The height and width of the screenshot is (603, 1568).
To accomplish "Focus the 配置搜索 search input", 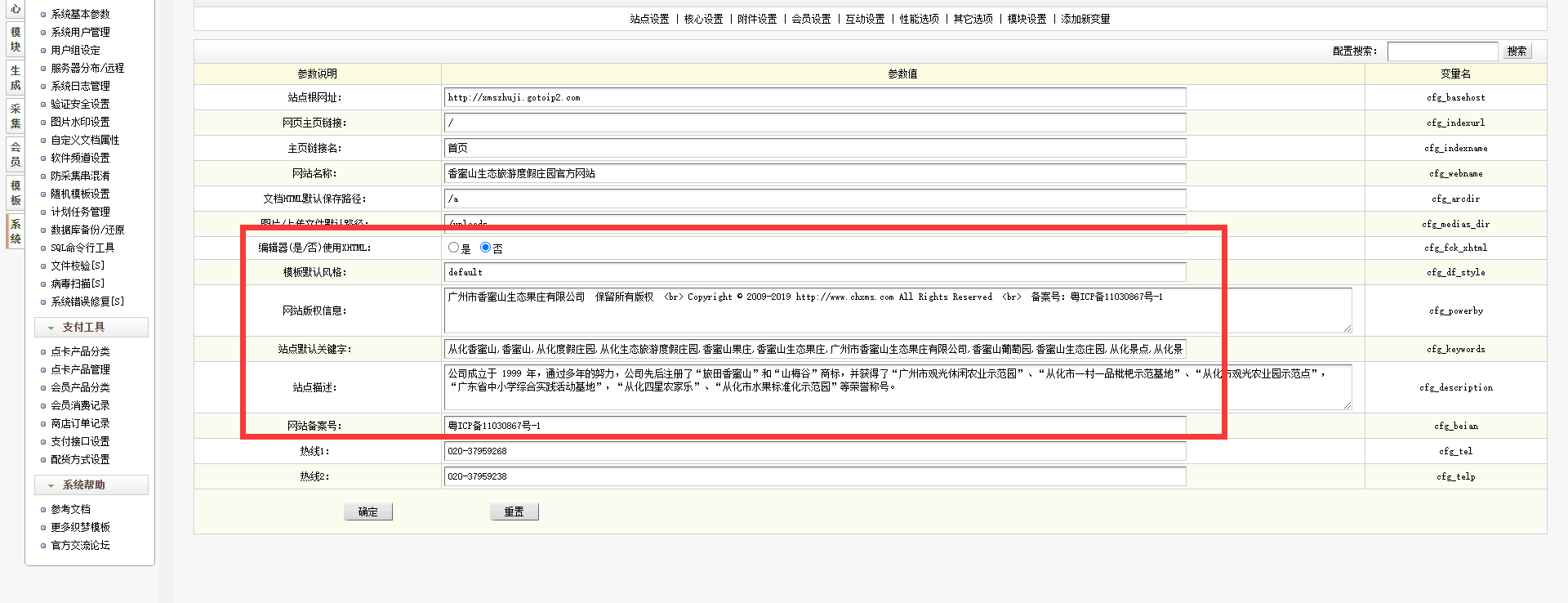I will [x=1443, y=51].
